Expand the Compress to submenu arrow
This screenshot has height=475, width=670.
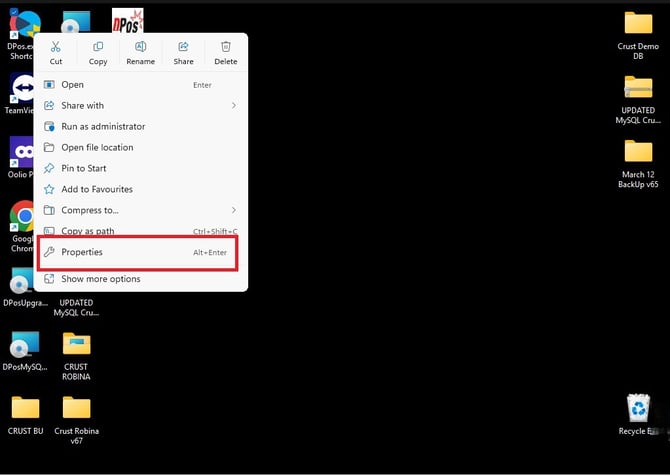pos(234,210)
